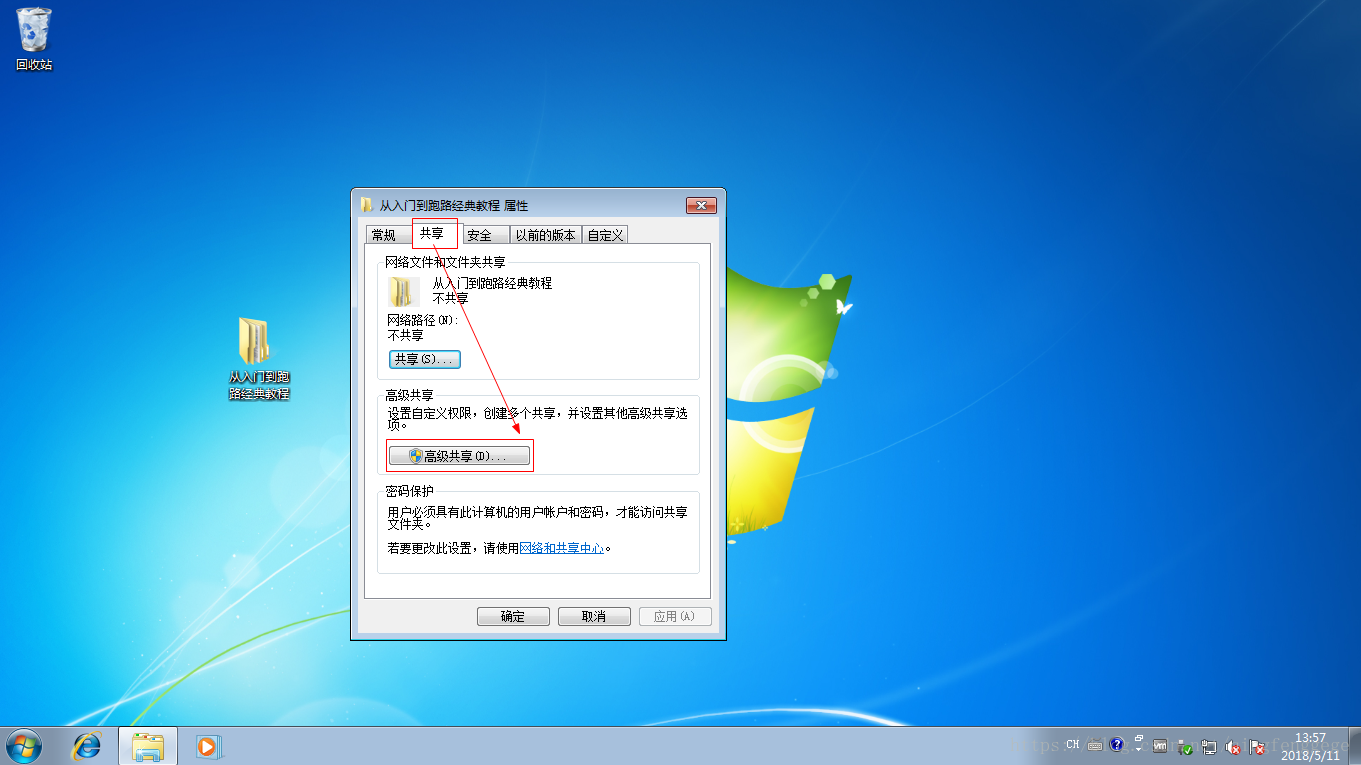The height and width of the screenshot is (765, 1361).
Task: Click the 高级共享(D)... button
Action: point(459,455)
